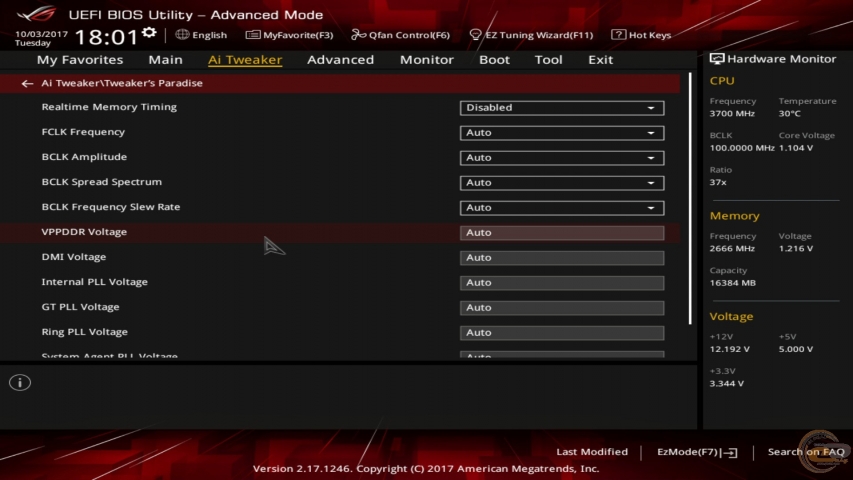Click the MyFavorite list icon
The image size is (853, 480).
[252, 35]
